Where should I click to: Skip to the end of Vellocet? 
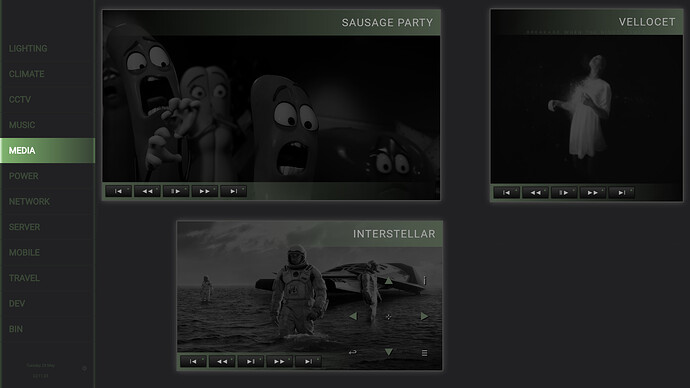[621, 193]
